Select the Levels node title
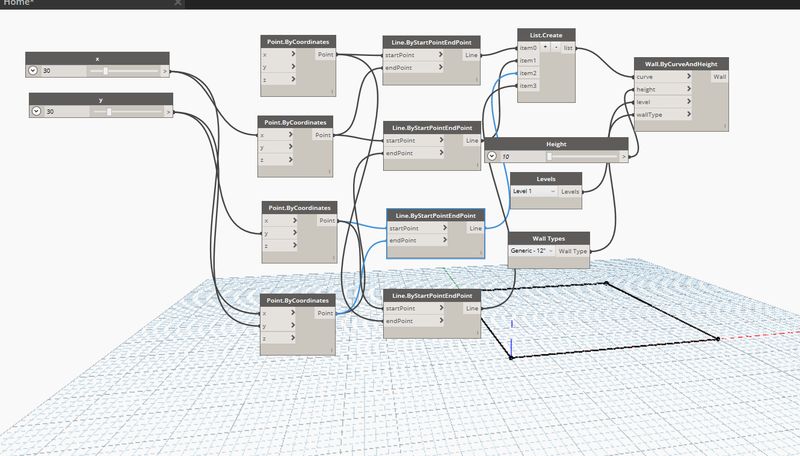Viewport: 800px width, 456px height. (x=546, y=179)
